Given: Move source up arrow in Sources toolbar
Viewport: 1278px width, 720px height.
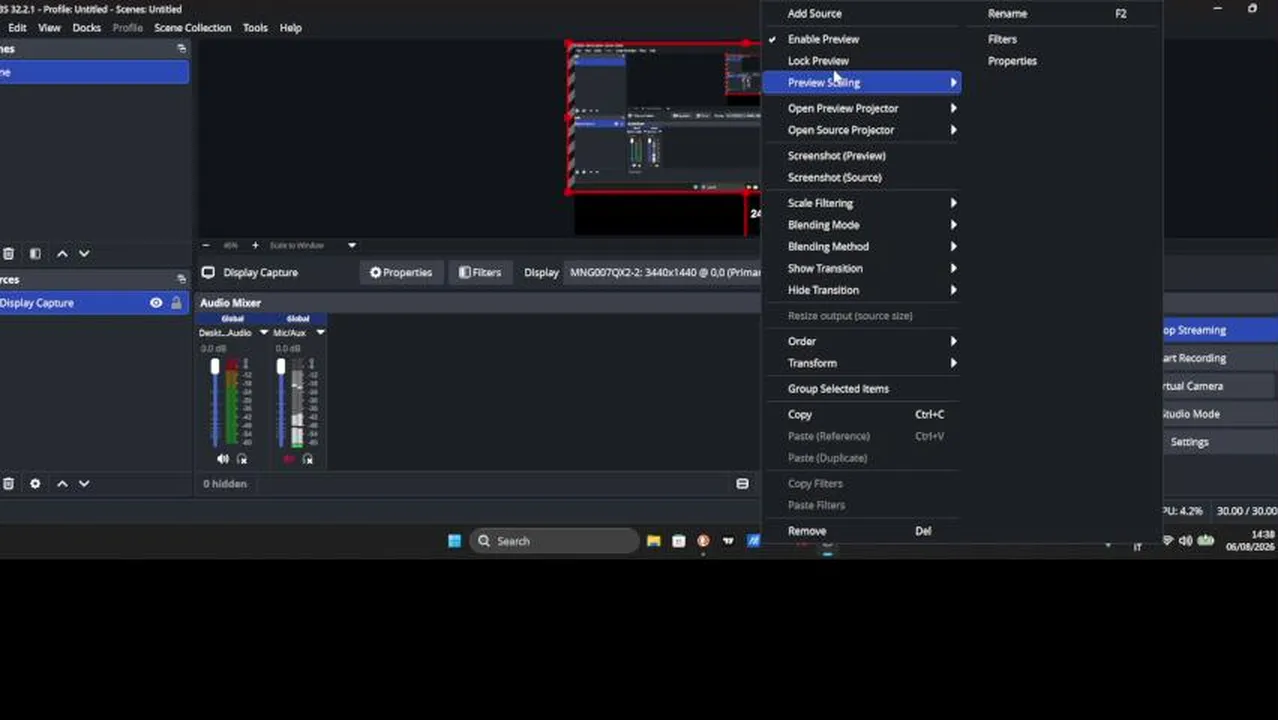Looking at the screenshot, I should point(62,483).
